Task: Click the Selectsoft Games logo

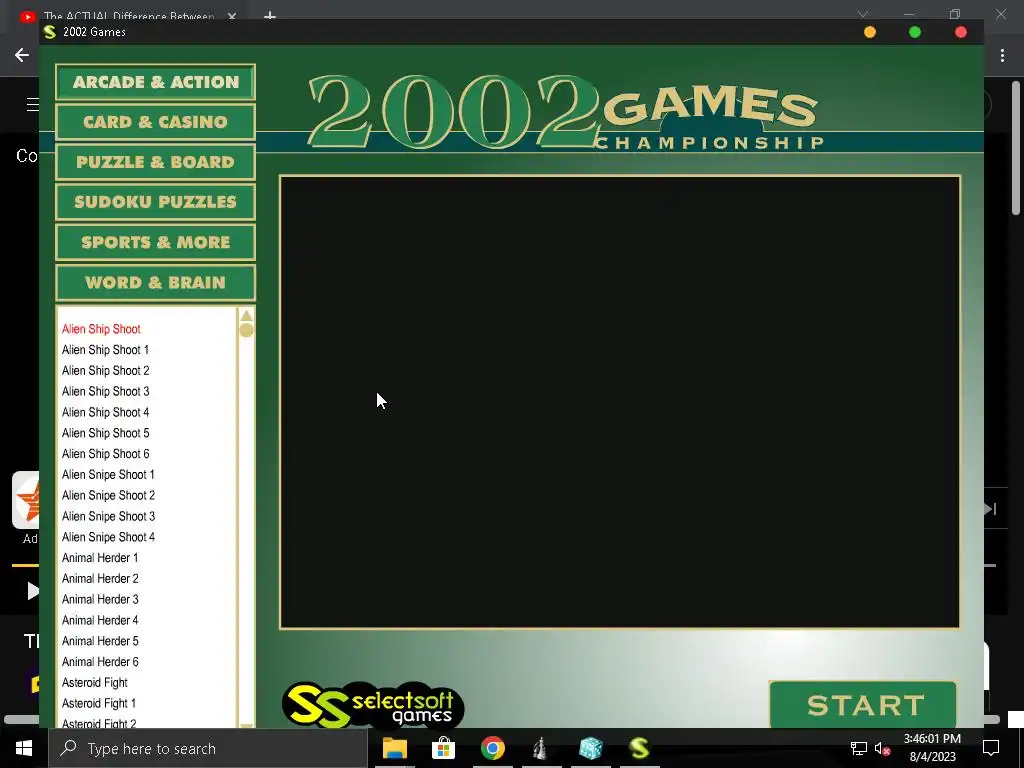Action: pyautogui.click(x=373, y=705)
